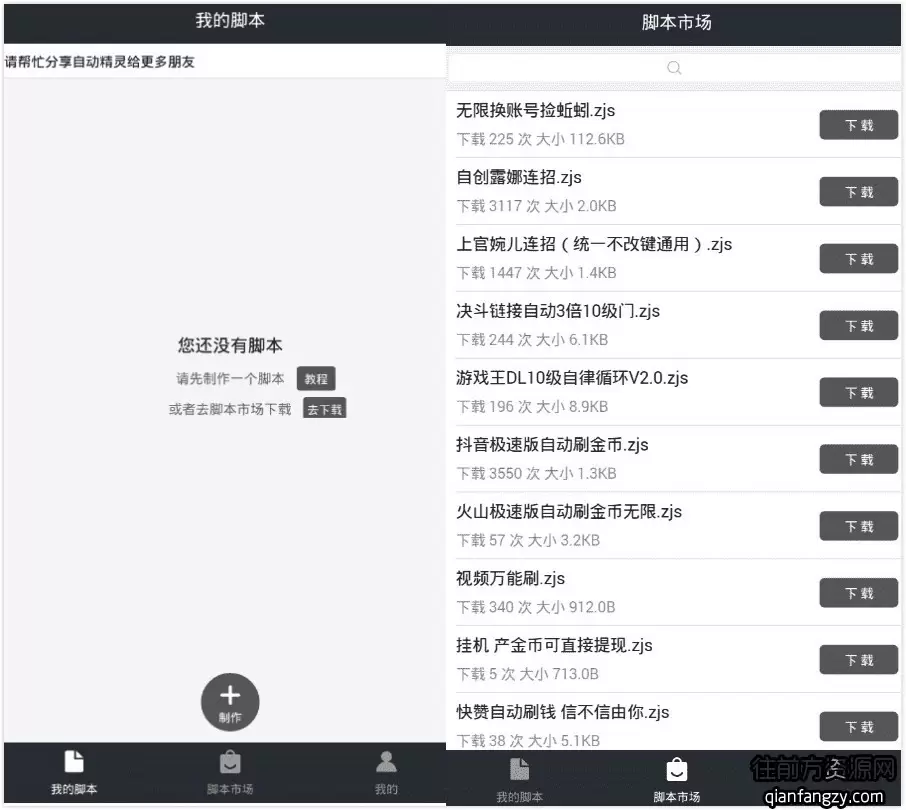Download 视频万能刷.zjs script
The height and width of the screenshot is (810, 906).
(859, 593)
